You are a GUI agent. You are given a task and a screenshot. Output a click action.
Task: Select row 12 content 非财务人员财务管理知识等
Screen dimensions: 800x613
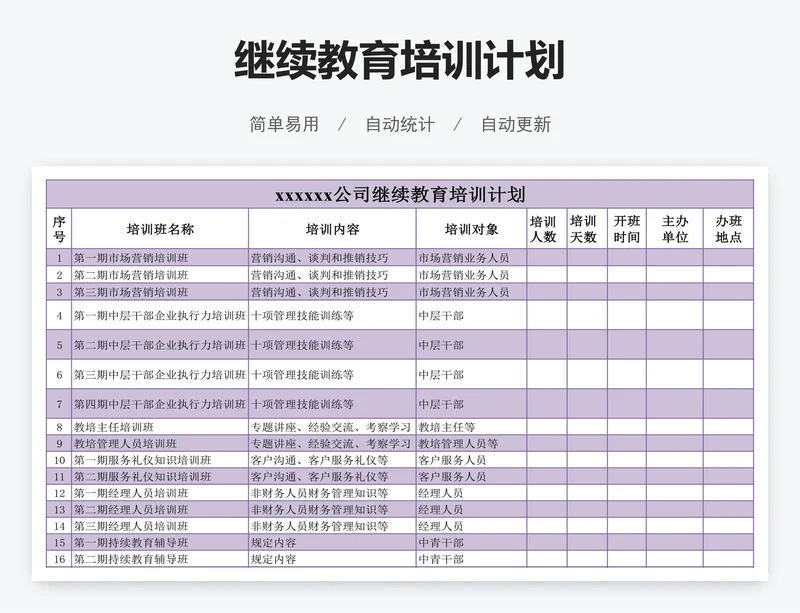[x=332, y=493]
